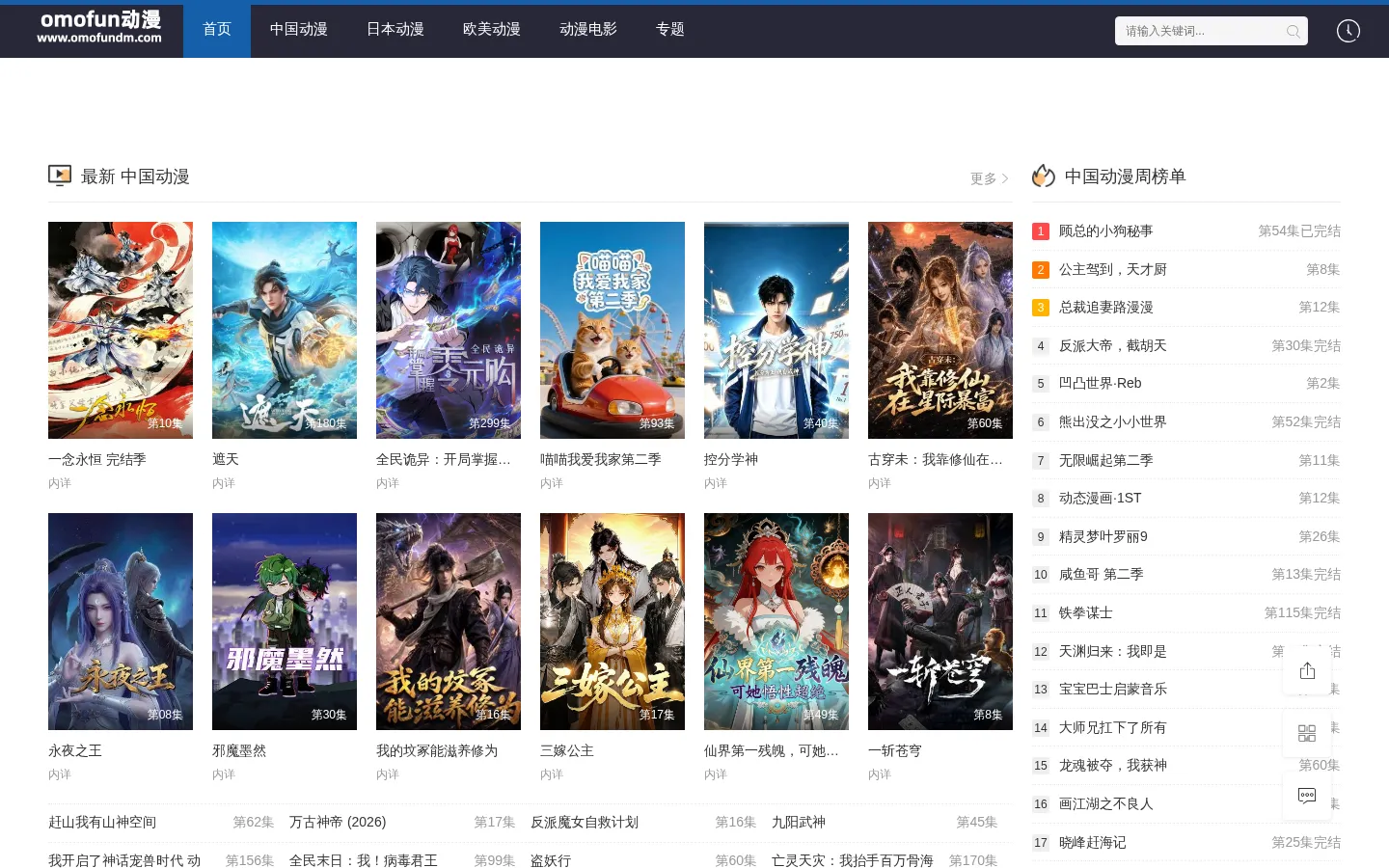Image resolution: width=1389 pixels, height=868 pixels.
Task: Click the 遮天 title link
Action: coord(226,459)
